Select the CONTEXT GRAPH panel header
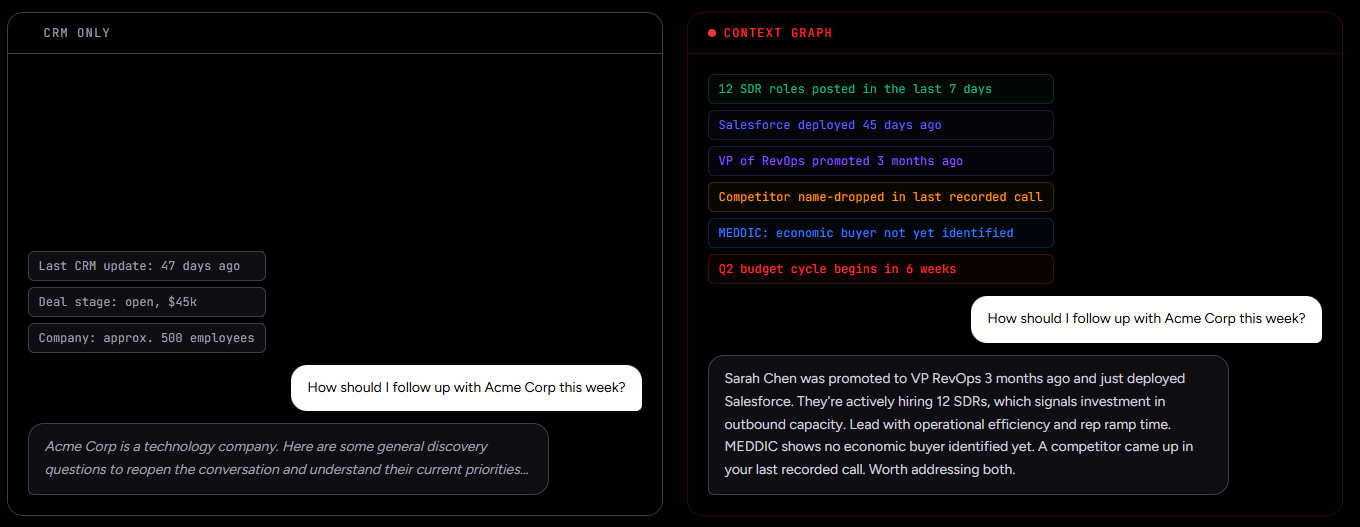This screenshot has height=527, width=1360. coord(1014,33)
